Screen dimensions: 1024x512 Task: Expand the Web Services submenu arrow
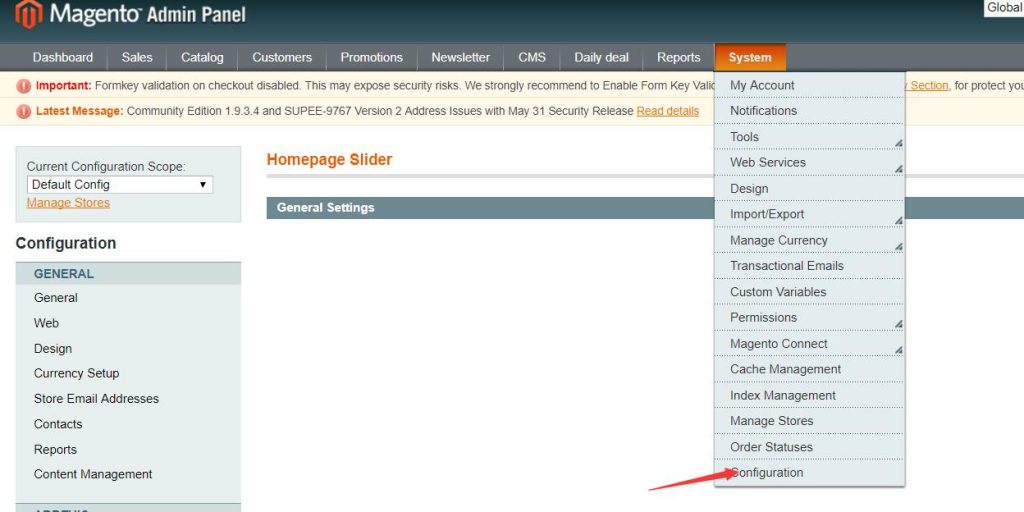click(x=898, y=168)
